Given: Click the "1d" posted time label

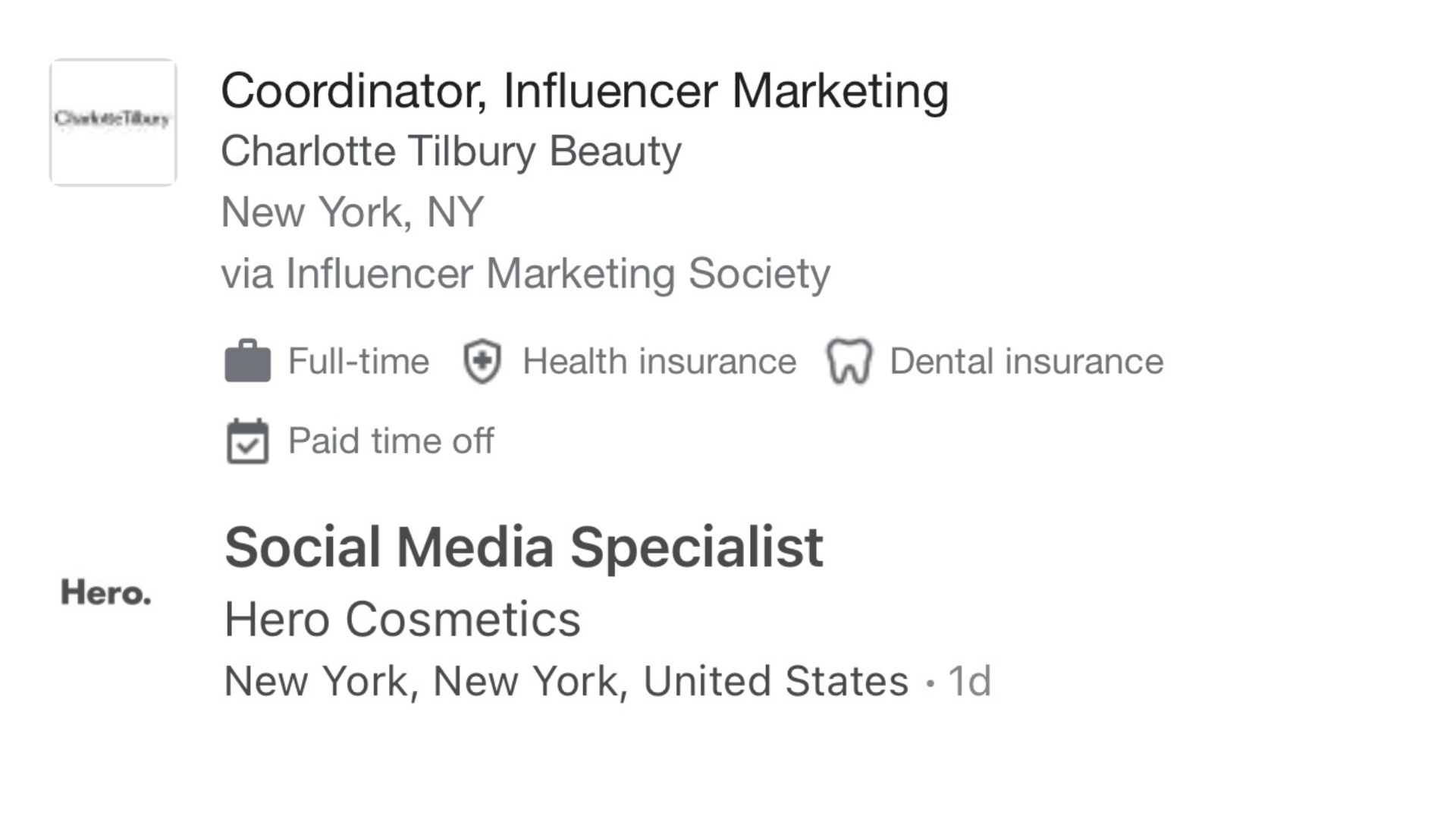Looking at the screenshot, I should (969, 681).
